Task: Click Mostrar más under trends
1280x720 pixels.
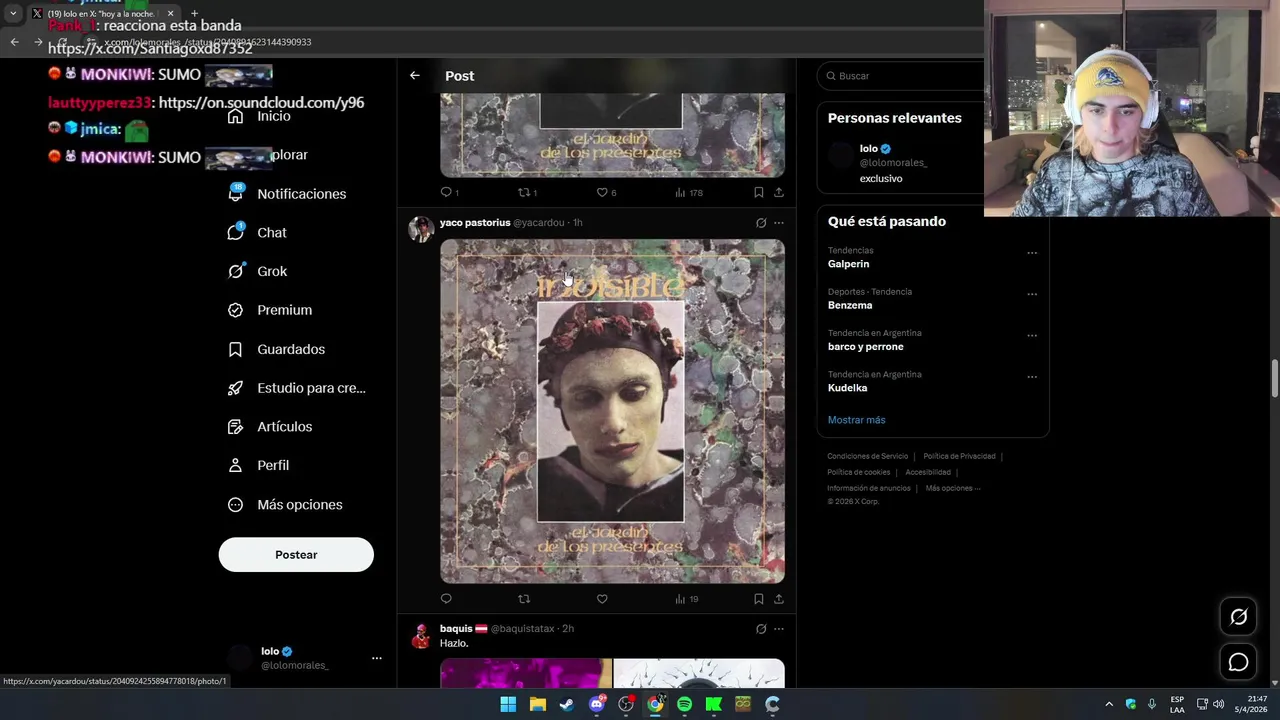Action: tap(856, 420)
